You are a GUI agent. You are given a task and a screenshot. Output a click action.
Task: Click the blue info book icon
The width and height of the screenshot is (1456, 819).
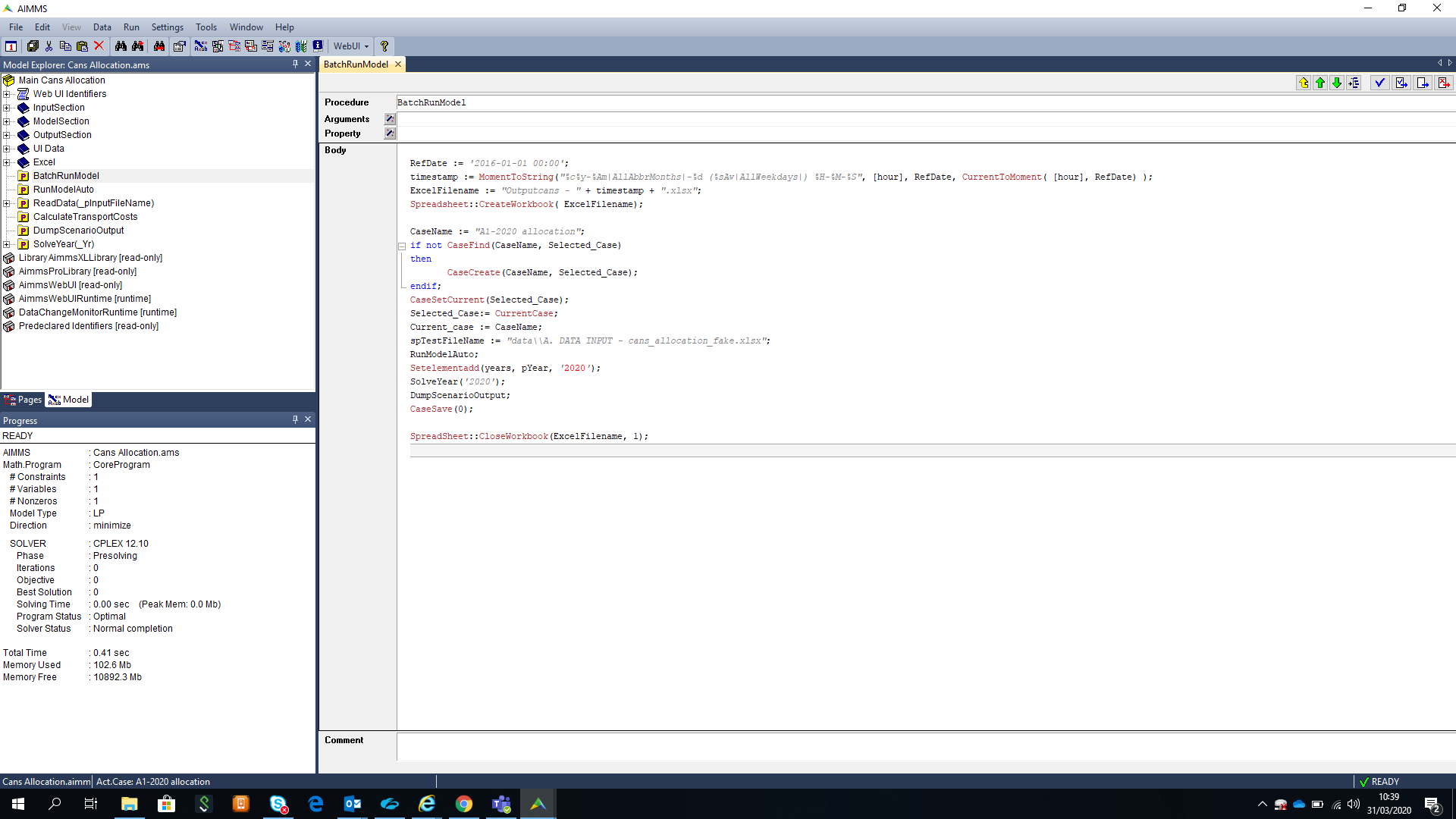(318, 46)
